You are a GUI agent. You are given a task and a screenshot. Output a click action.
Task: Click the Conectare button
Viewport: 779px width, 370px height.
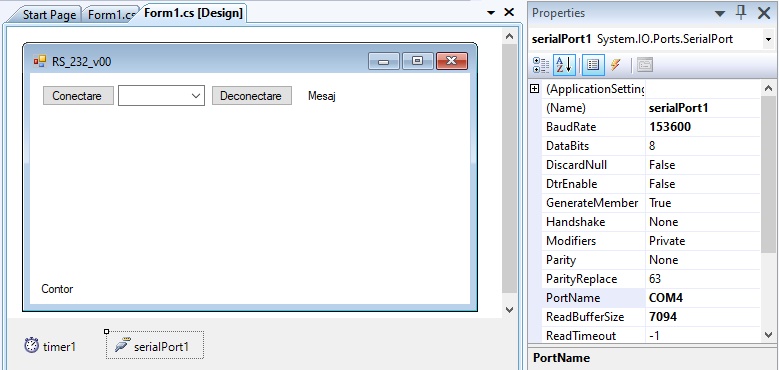[x=78, y=96]
